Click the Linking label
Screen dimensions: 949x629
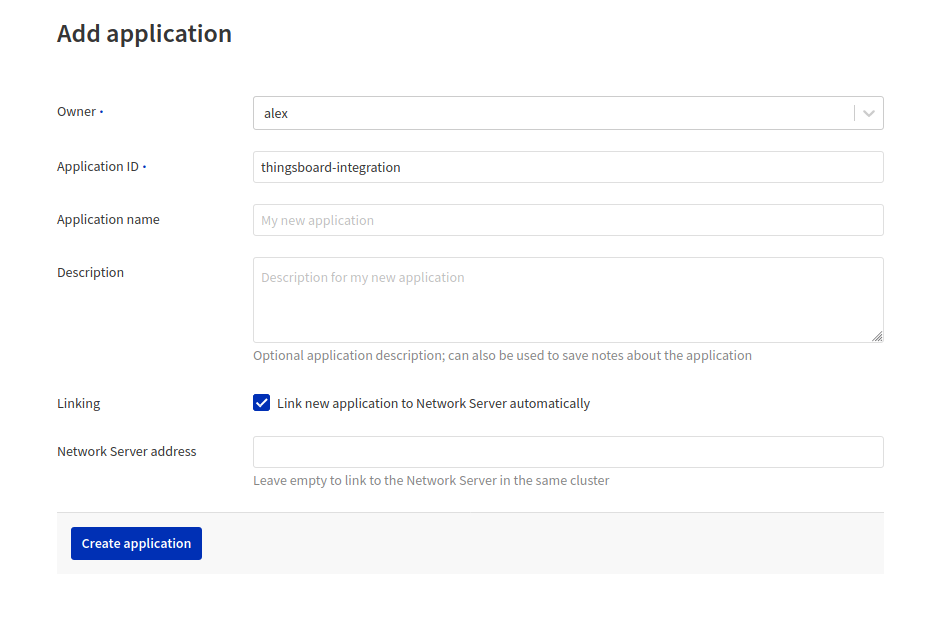[79, 404]
